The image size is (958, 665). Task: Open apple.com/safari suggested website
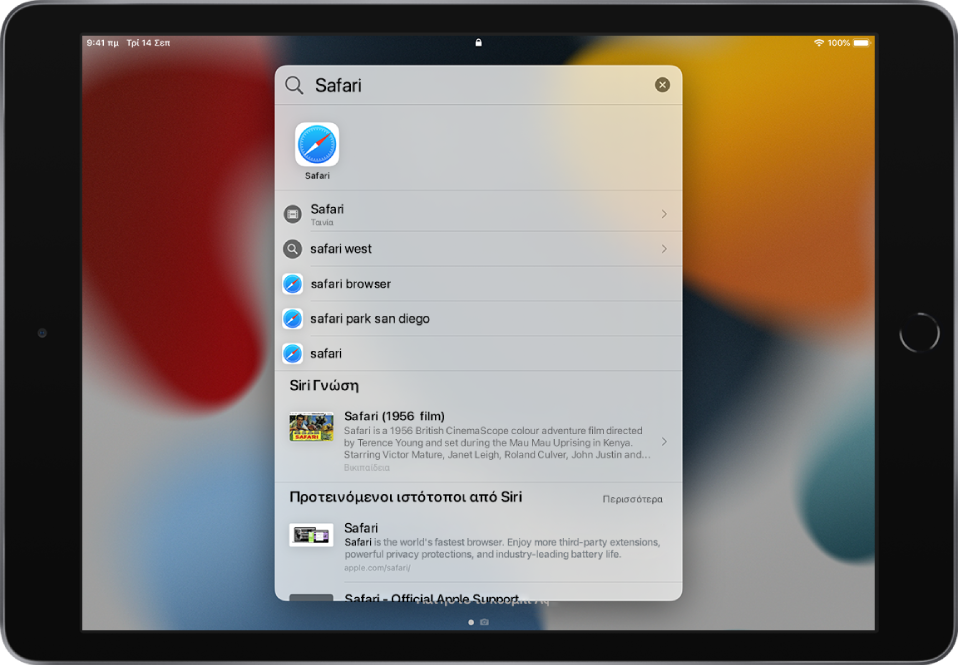478,548
